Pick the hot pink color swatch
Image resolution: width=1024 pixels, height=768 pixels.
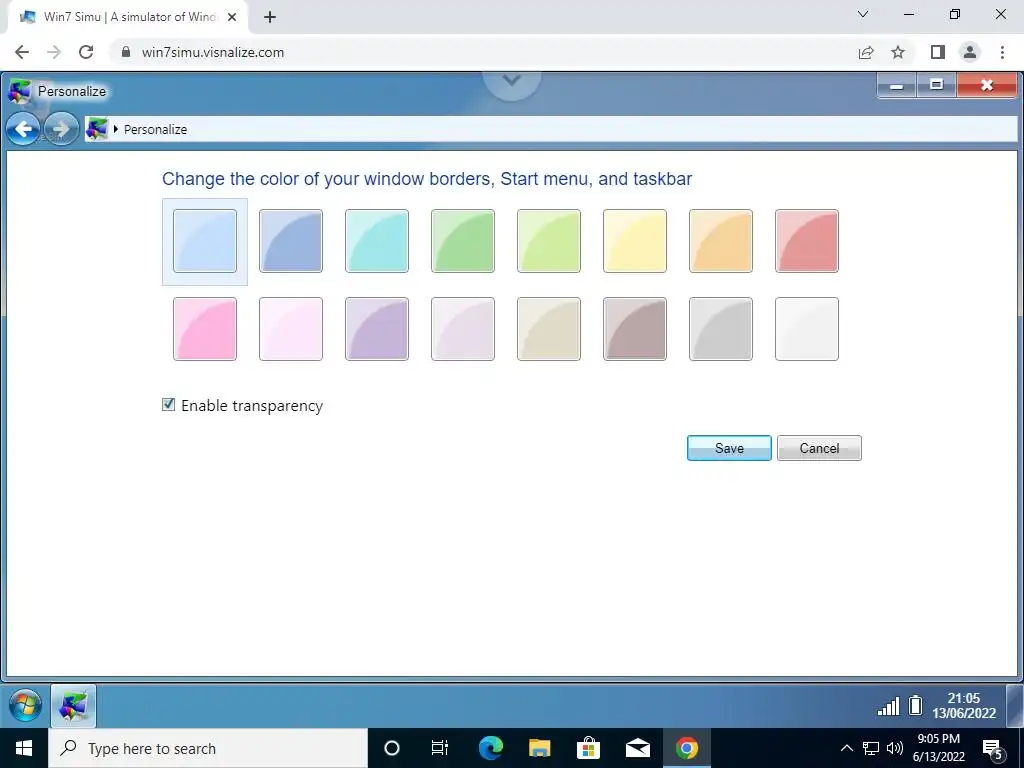point(205,329)
